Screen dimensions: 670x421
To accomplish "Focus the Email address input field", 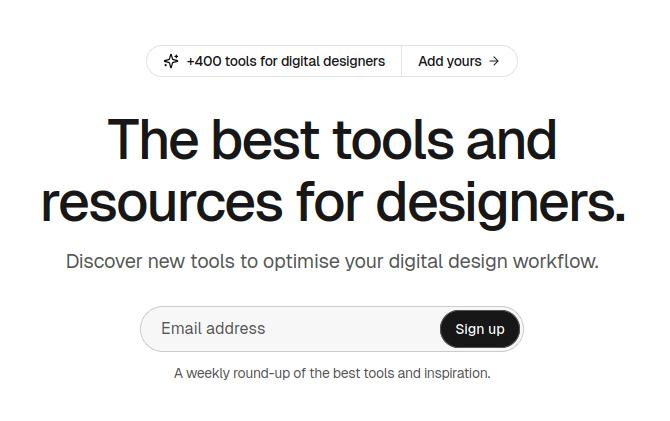I will pos(290,329).
